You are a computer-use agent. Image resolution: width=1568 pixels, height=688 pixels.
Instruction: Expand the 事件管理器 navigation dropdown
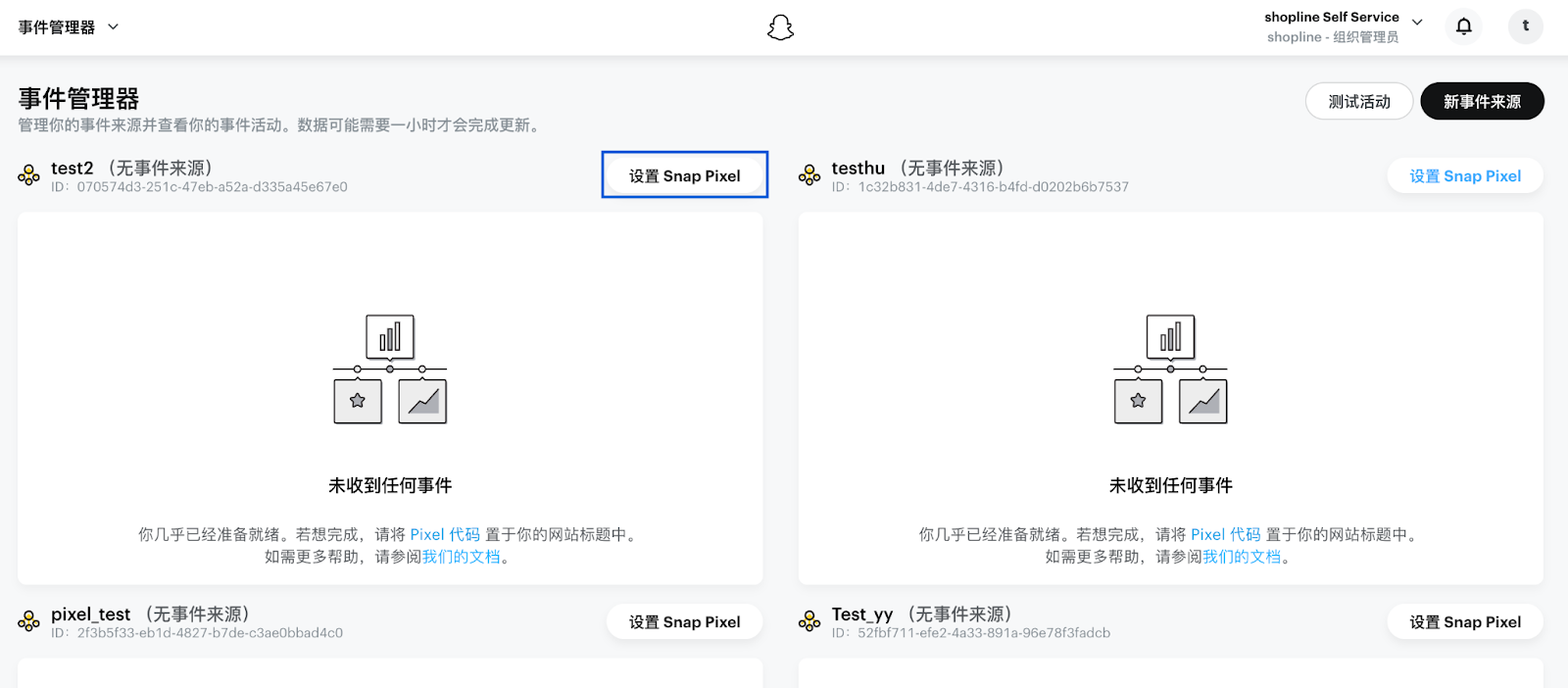tap(69, 27)
